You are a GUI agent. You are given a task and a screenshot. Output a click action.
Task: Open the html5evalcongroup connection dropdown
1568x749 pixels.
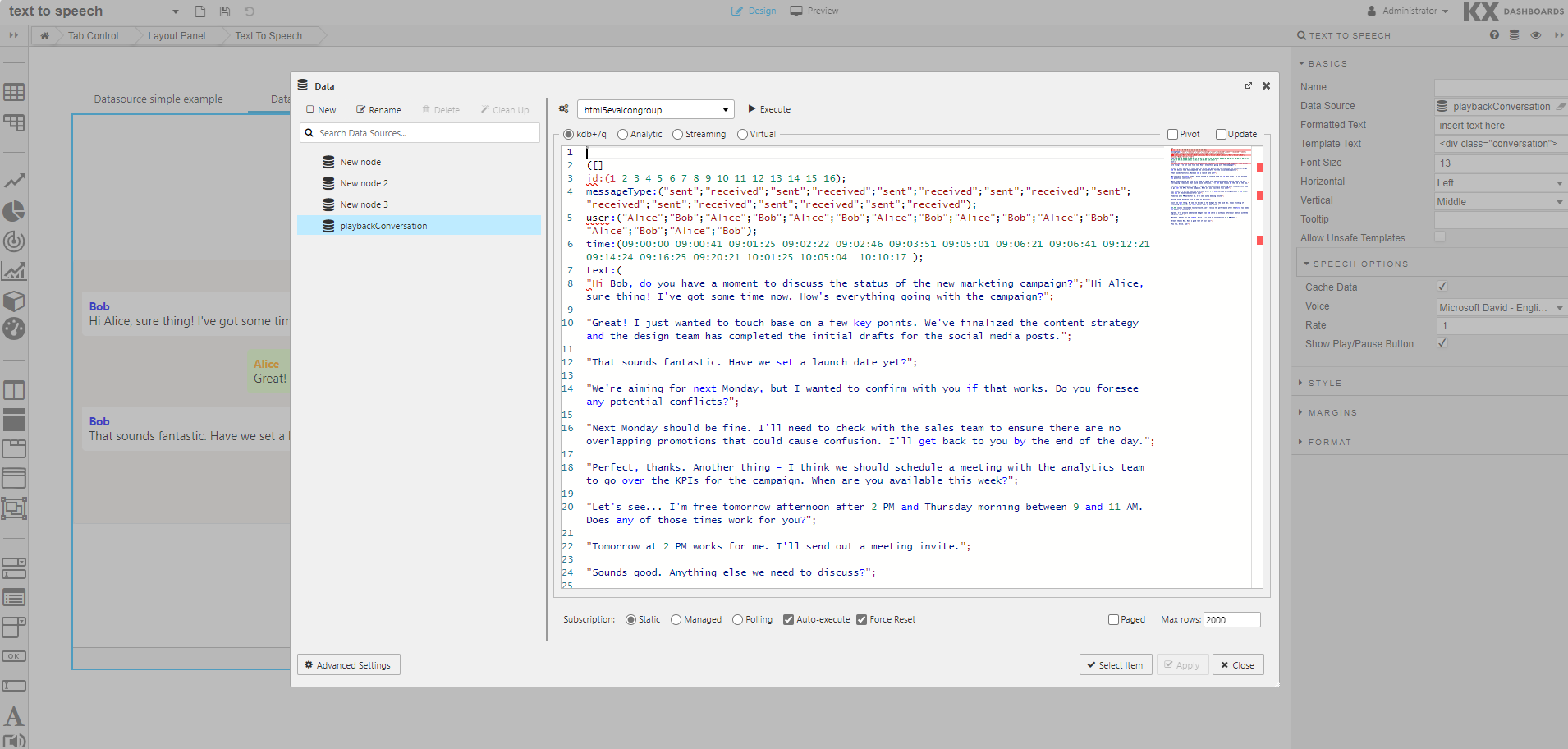(x=654, y=110)
